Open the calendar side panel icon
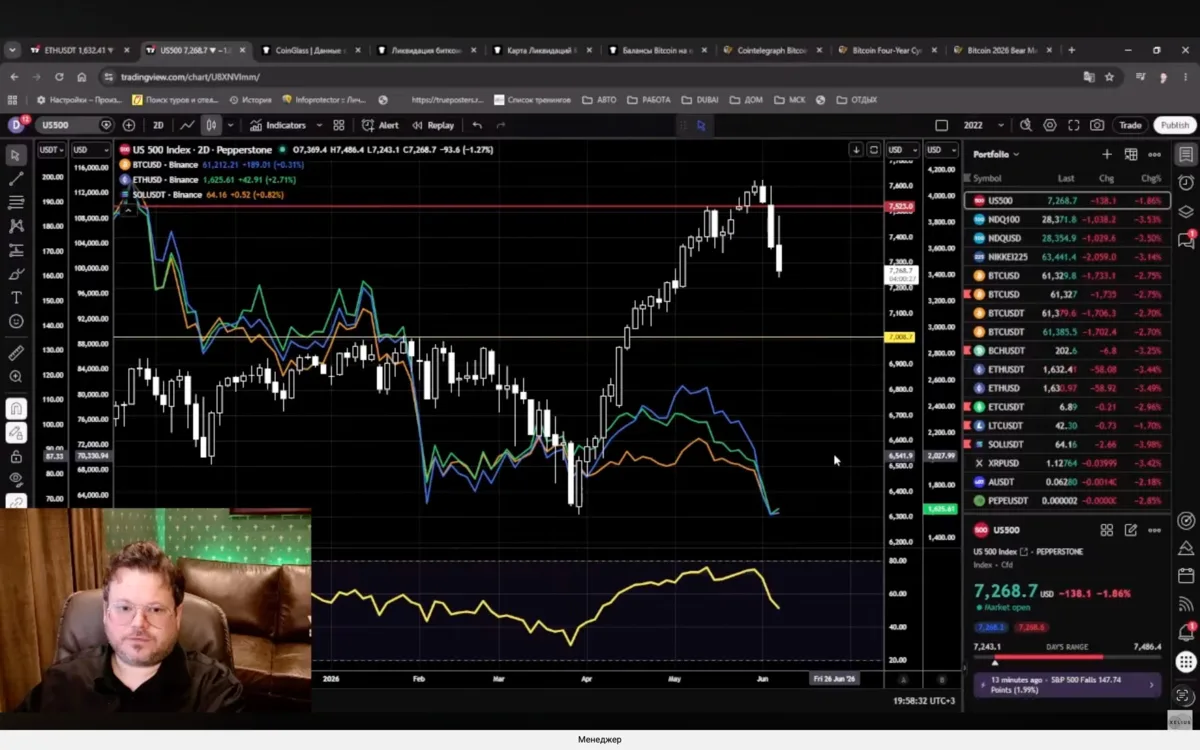The height and width of the screenshot is (750, 1200). (1186, 575)
